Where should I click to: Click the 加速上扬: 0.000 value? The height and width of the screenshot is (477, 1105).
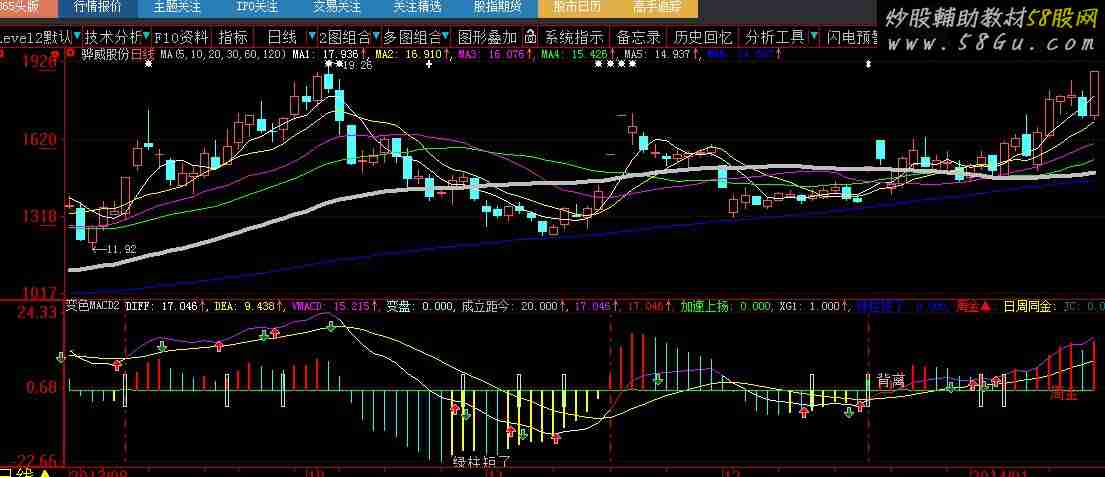click(726, 306)
